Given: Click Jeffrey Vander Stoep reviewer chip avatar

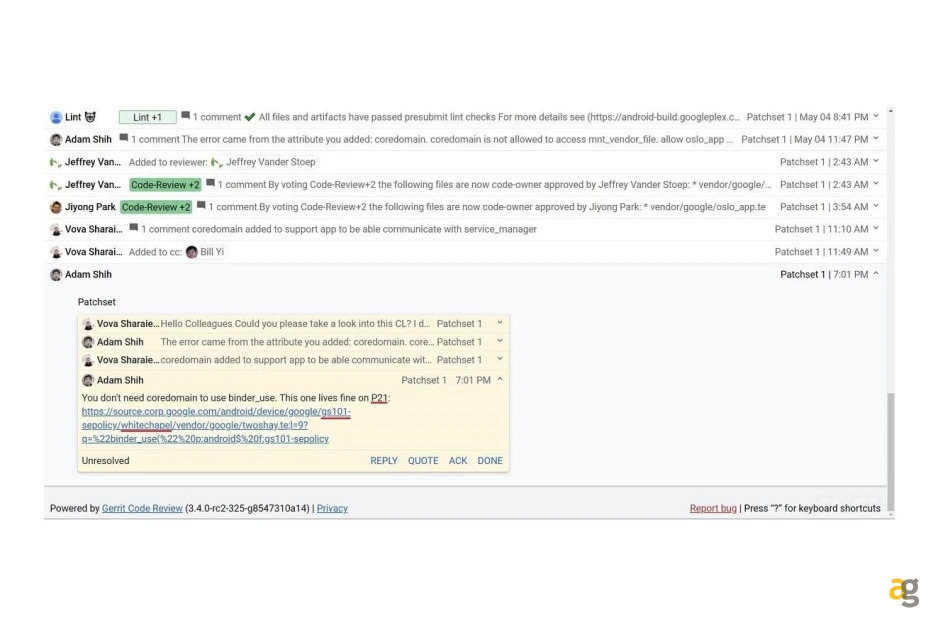Looking at the screenshot, I should pos(217,162).
